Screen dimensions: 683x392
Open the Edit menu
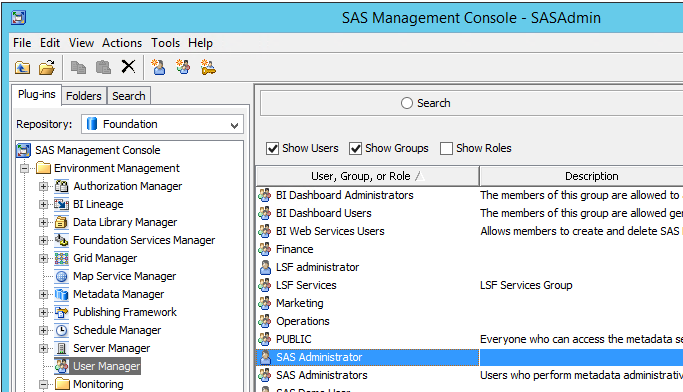[x=50, y=43]
